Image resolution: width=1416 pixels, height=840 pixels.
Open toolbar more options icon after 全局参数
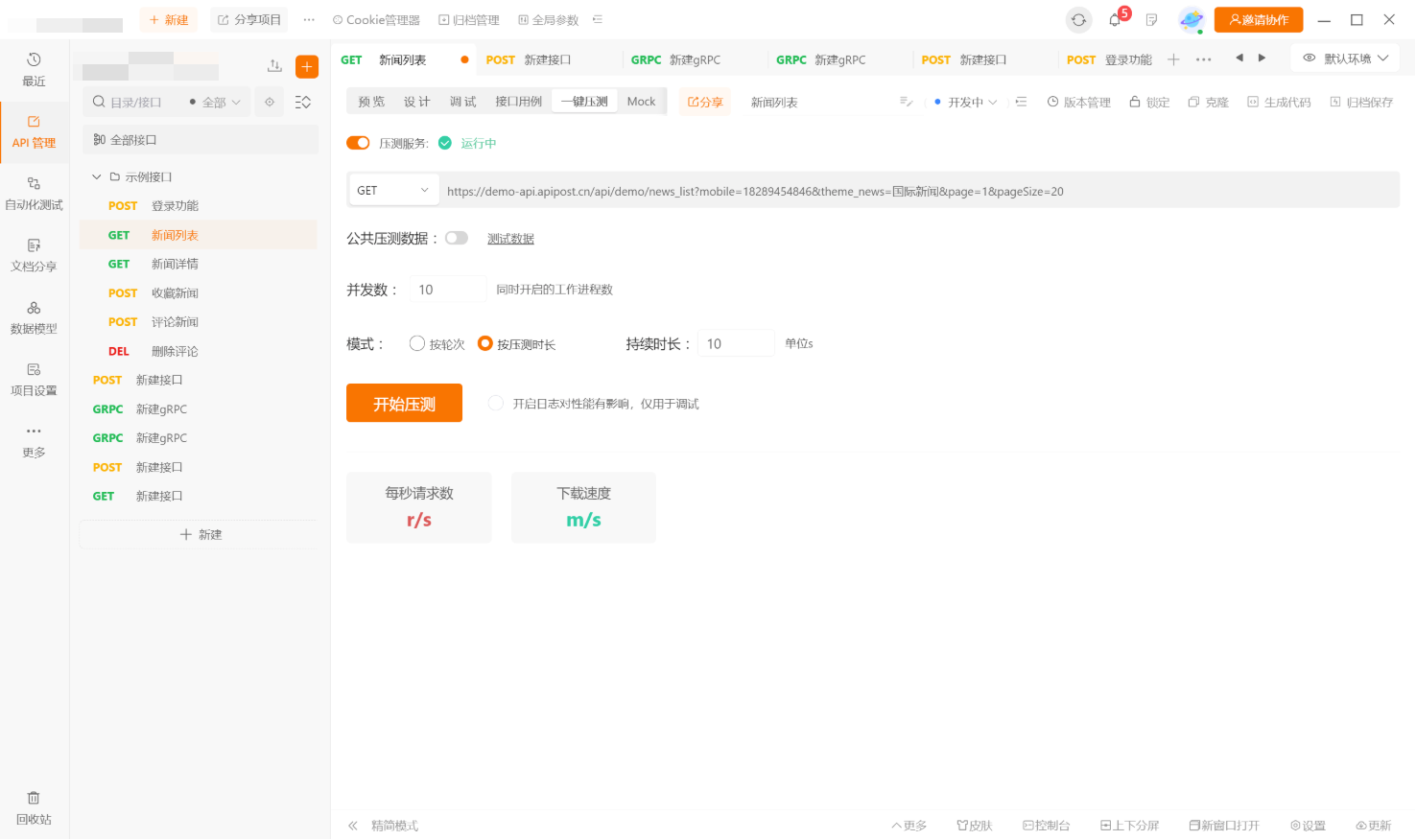[x=597, y=20]
